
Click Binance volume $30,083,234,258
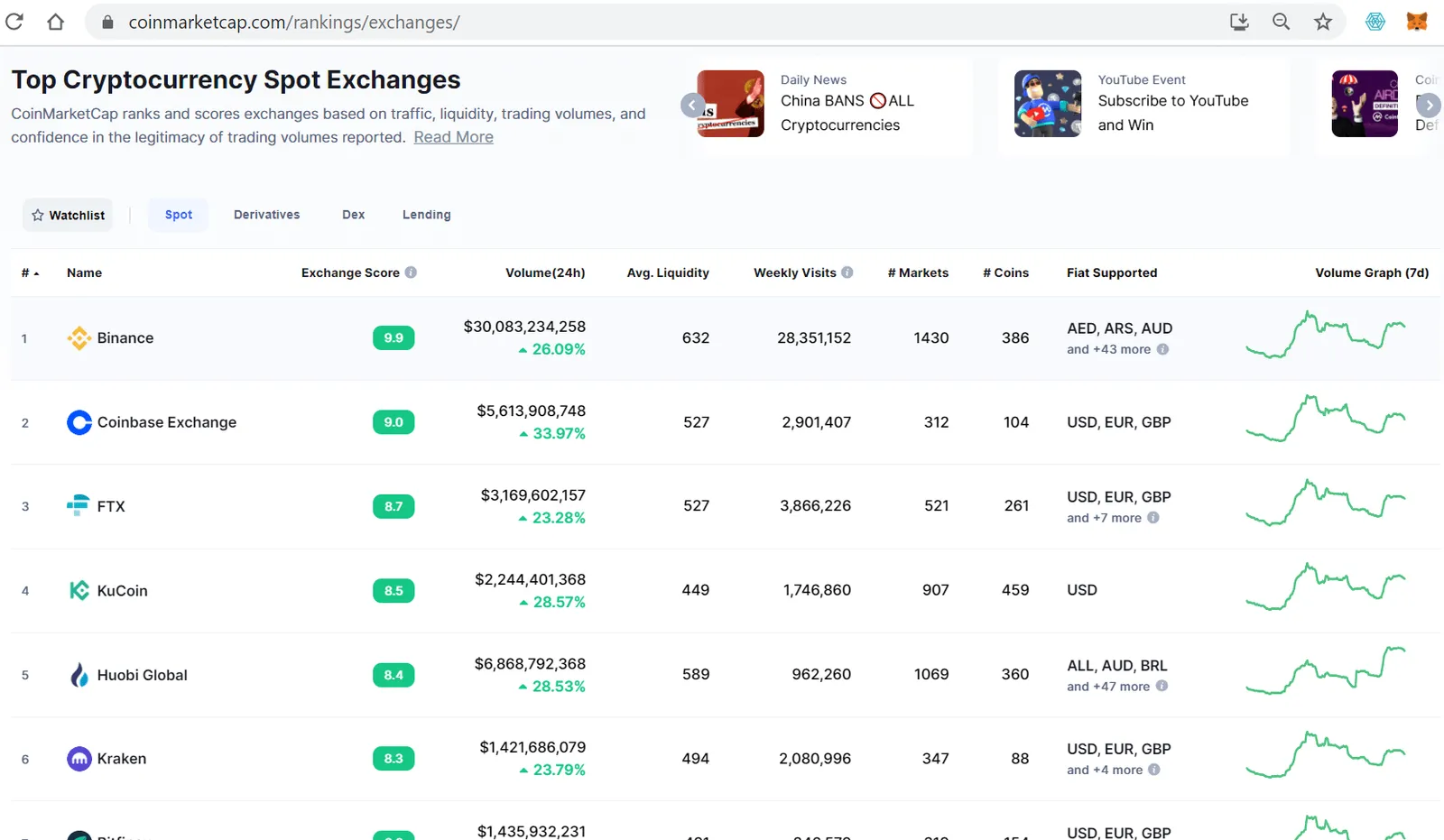524,327
